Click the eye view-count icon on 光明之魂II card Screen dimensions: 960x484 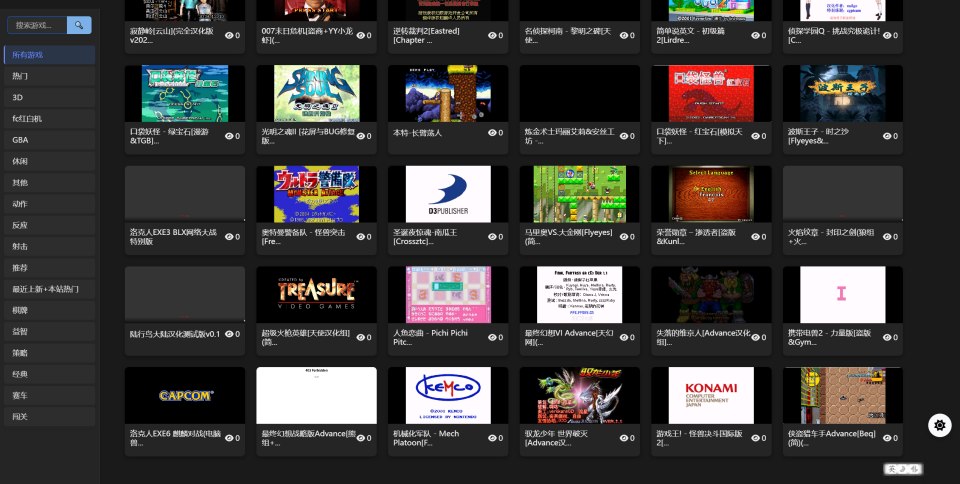(x=363, y=136)
